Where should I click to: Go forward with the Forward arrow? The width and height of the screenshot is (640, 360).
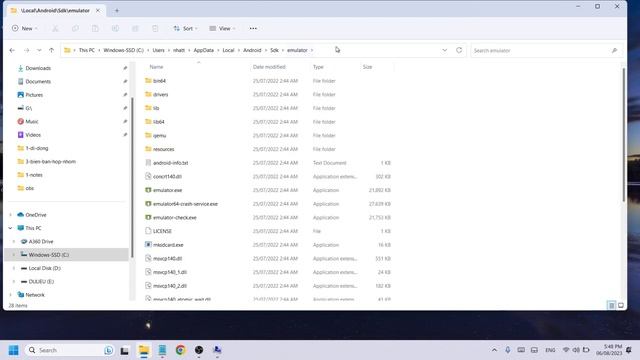coord(26,50)
